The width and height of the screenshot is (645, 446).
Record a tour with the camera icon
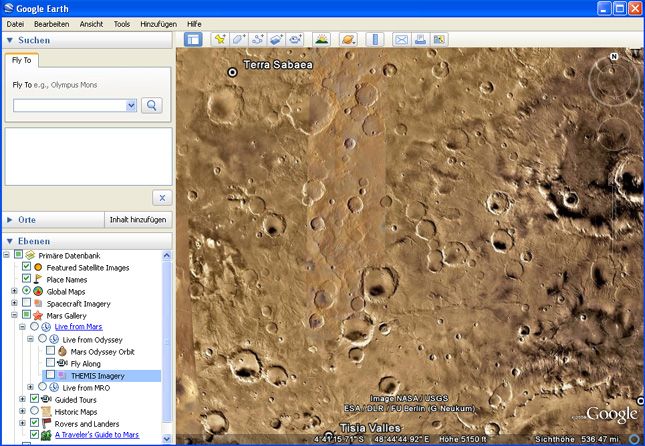click(295, 40)
